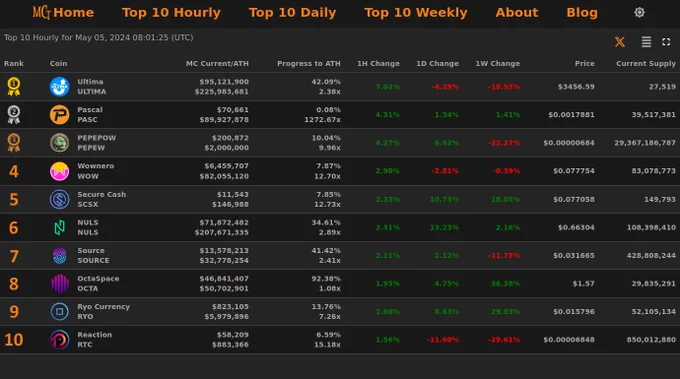680x379 pixels.
Task: Click PEPEPOW supply 29,367,186,787
Action: (x=645, y=143)
